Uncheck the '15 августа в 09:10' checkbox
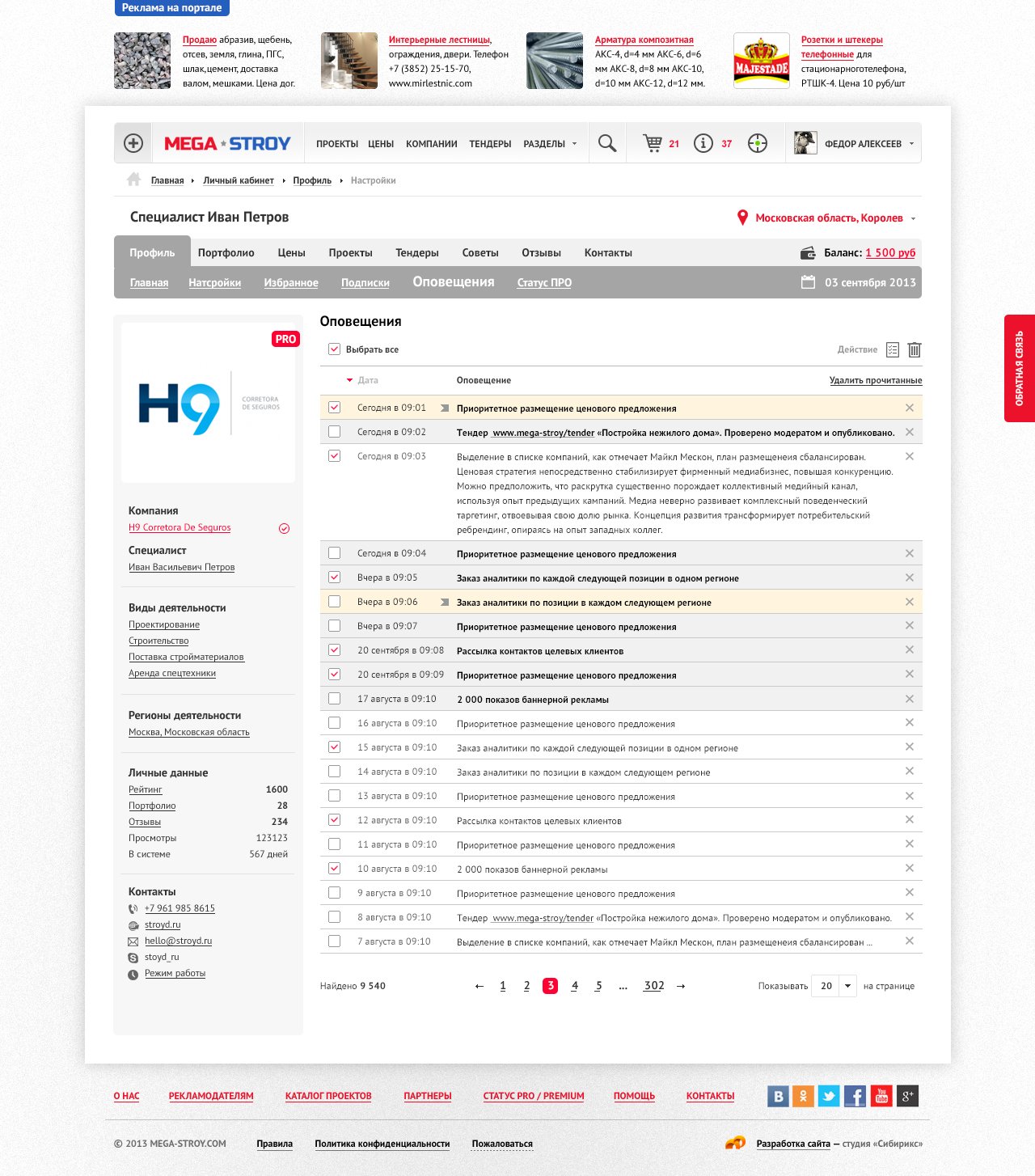 [x=334, y=747]
